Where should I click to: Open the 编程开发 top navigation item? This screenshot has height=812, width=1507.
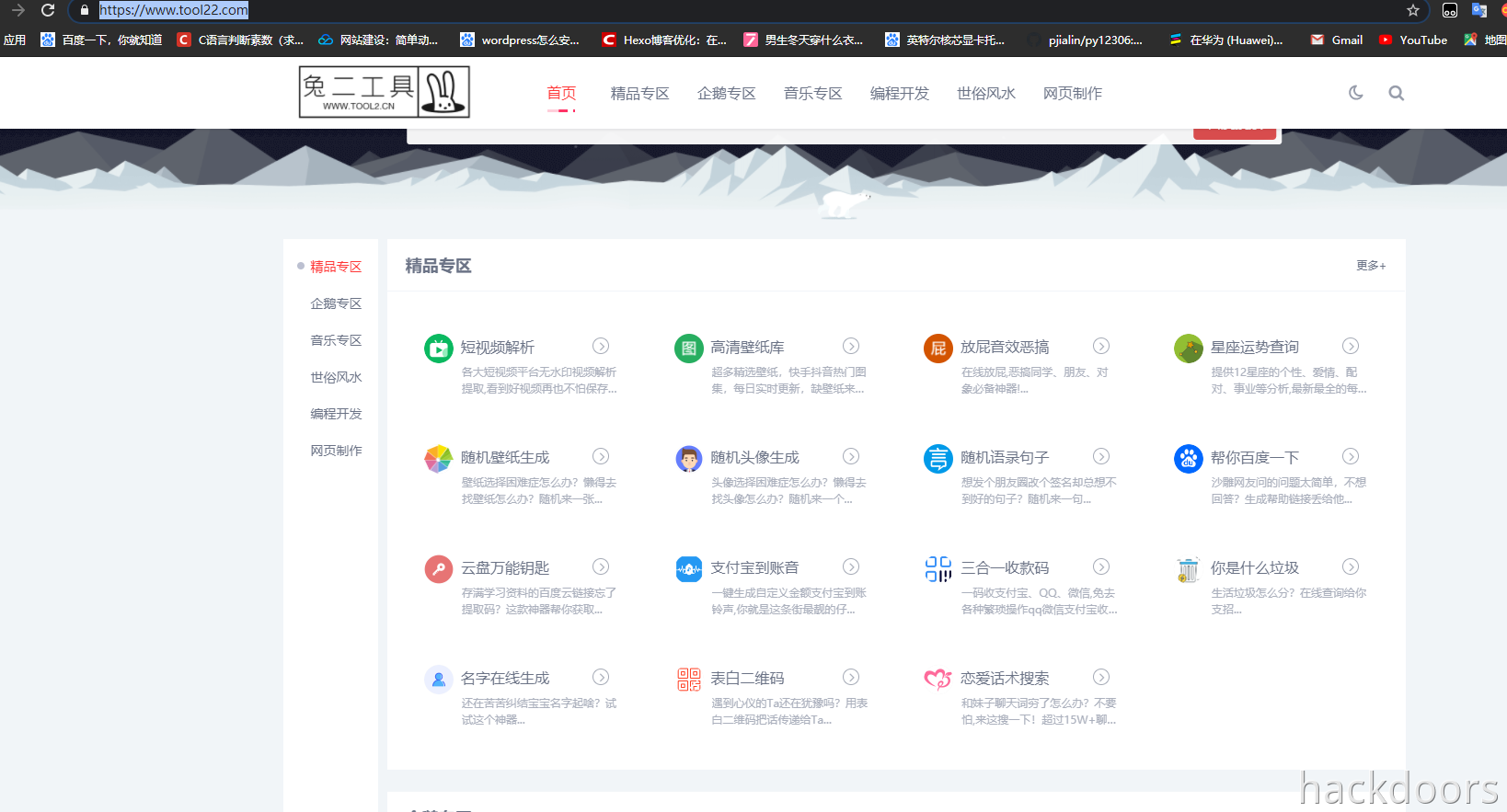click(900, 93)
